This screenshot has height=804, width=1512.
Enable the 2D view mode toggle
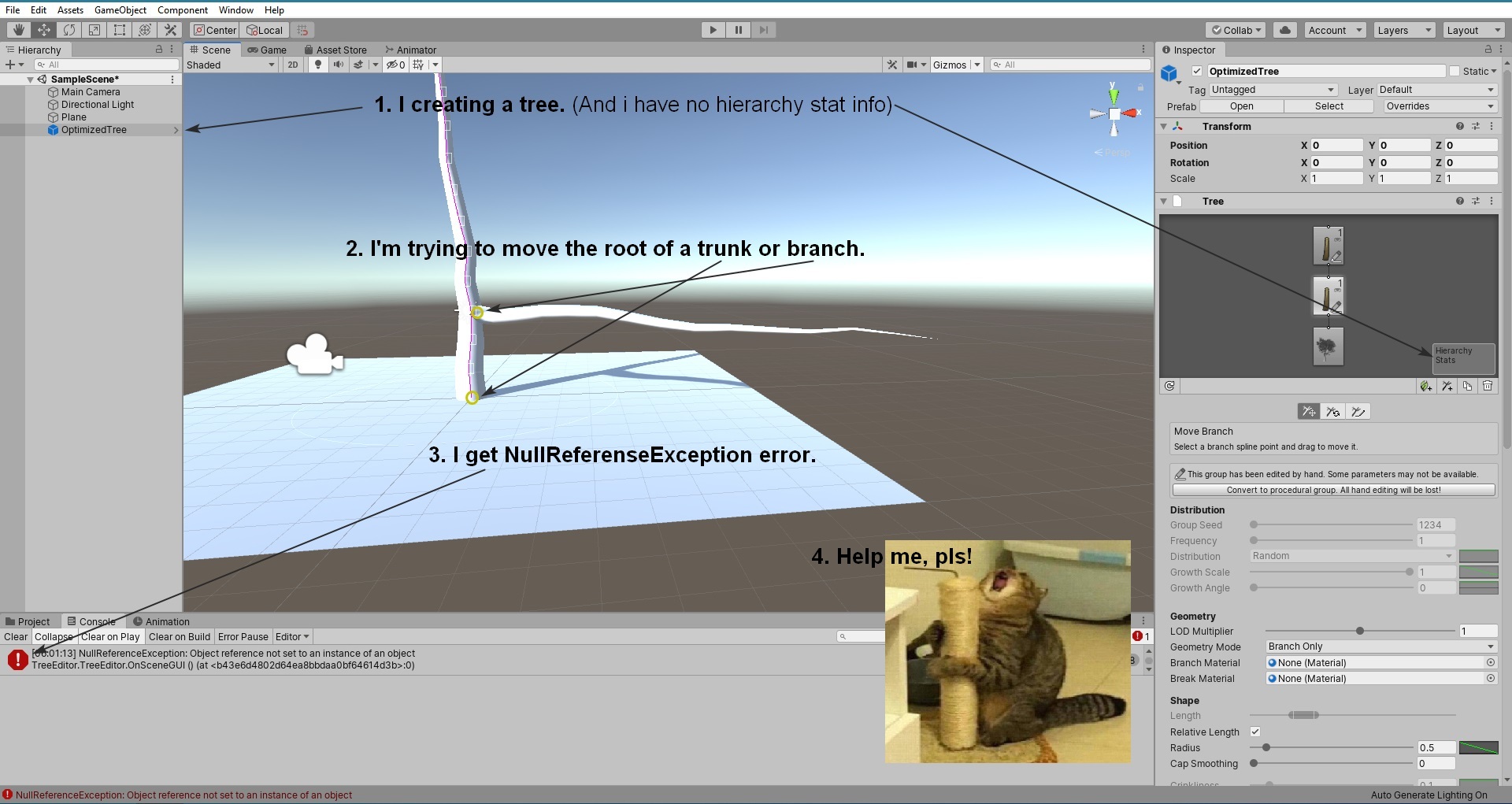[292, 65]
